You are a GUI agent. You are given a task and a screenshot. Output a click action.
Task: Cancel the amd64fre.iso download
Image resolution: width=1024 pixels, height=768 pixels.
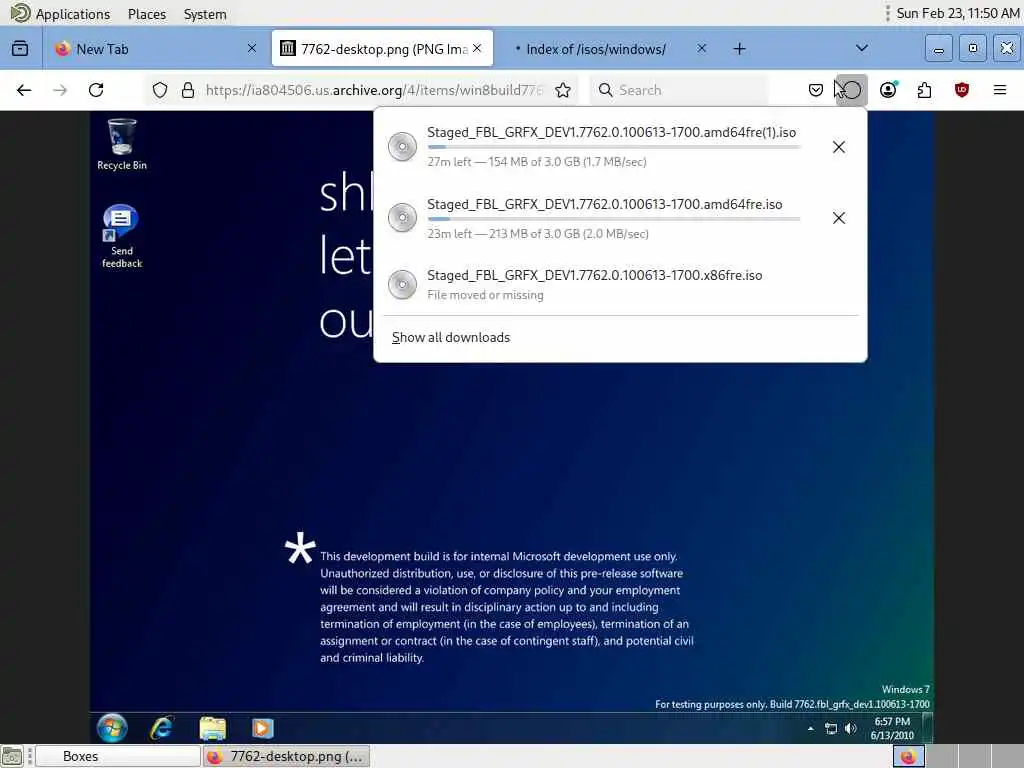click(x=839, y=218)
